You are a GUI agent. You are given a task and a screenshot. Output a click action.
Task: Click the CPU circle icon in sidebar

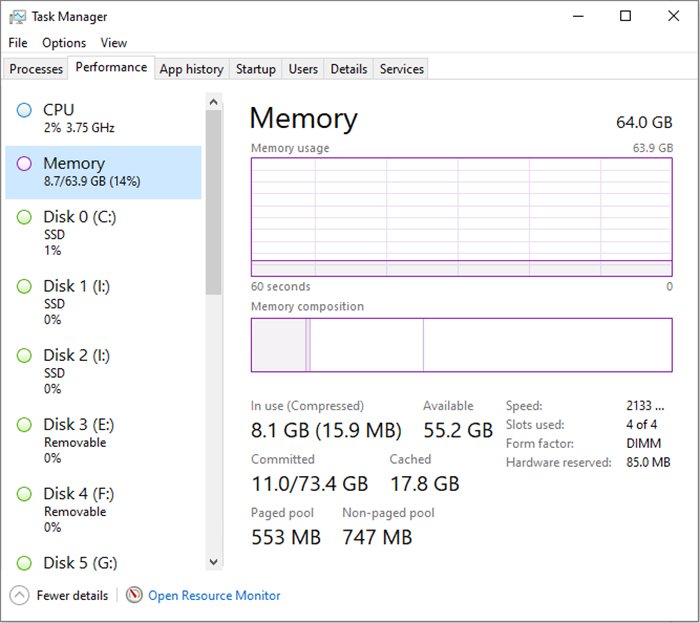click(24, 110)
